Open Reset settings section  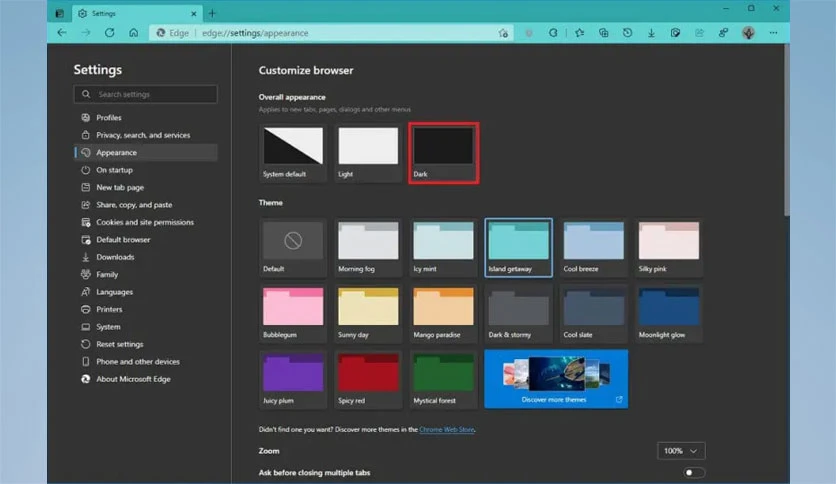coord(146,344)
